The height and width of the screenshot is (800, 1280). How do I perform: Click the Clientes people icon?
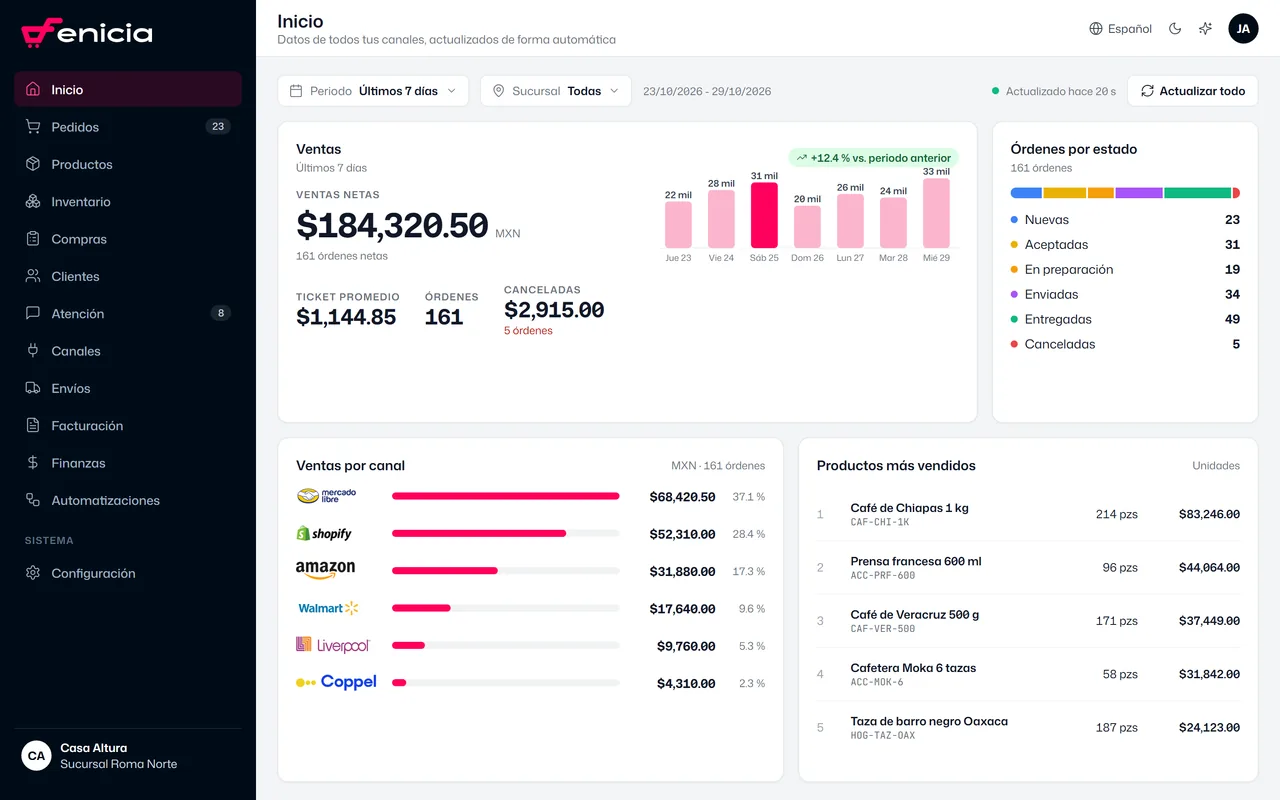click(x=33, y=276)
